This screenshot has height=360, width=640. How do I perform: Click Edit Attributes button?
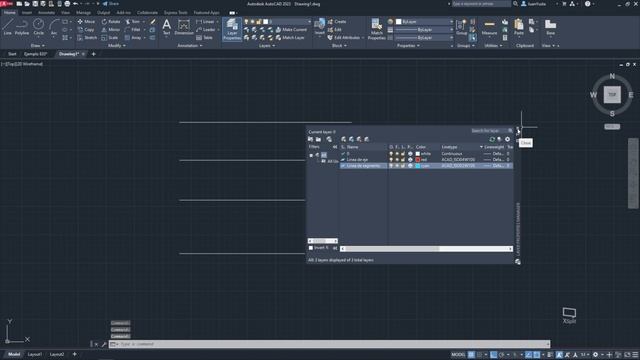[345, 38]
